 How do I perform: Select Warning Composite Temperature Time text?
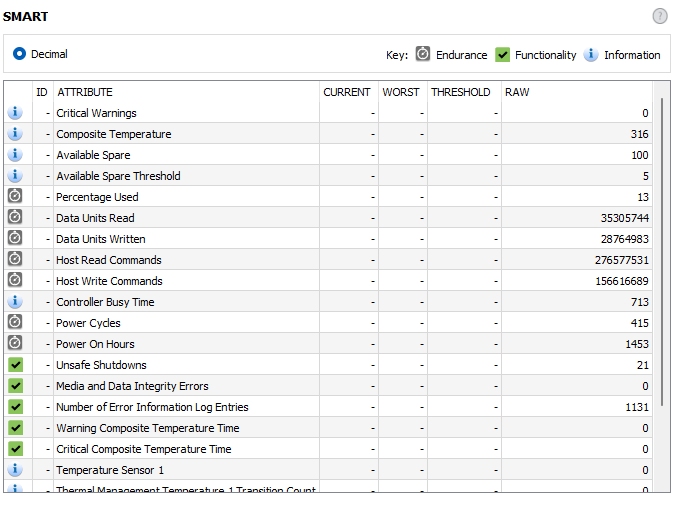[x=148, y=428]
